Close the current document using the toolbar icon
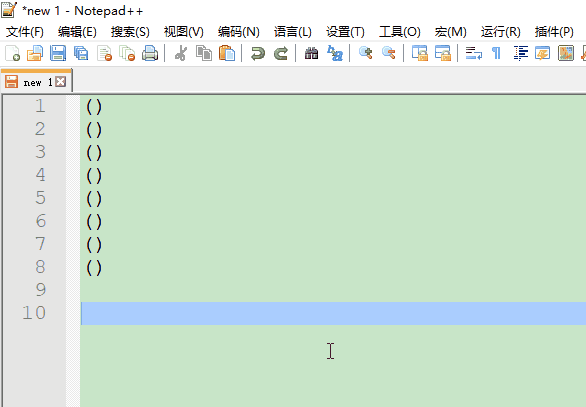This screenshot has width=586, height=407. [x=104, y=53]
